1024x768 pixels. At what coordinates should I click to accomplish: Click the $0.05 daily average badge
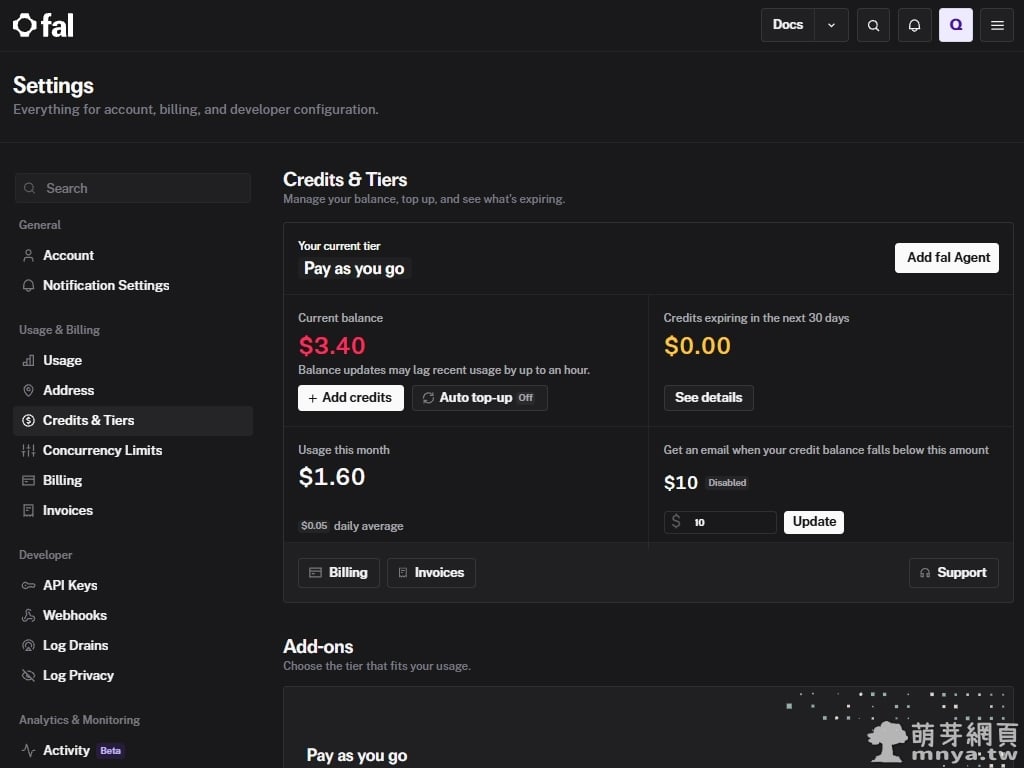coord(314,526)
